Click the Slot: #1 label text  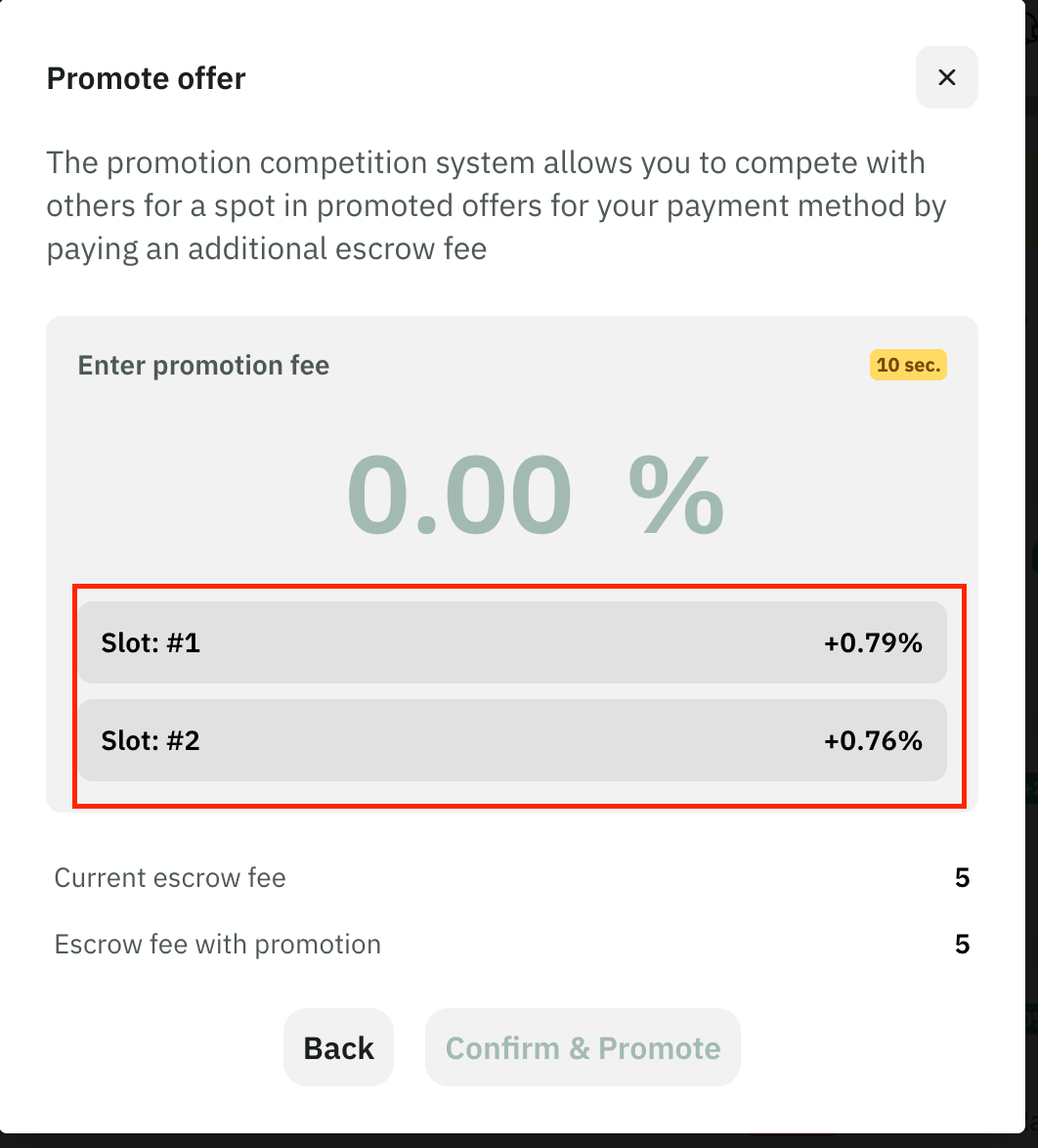pos(151,642)
